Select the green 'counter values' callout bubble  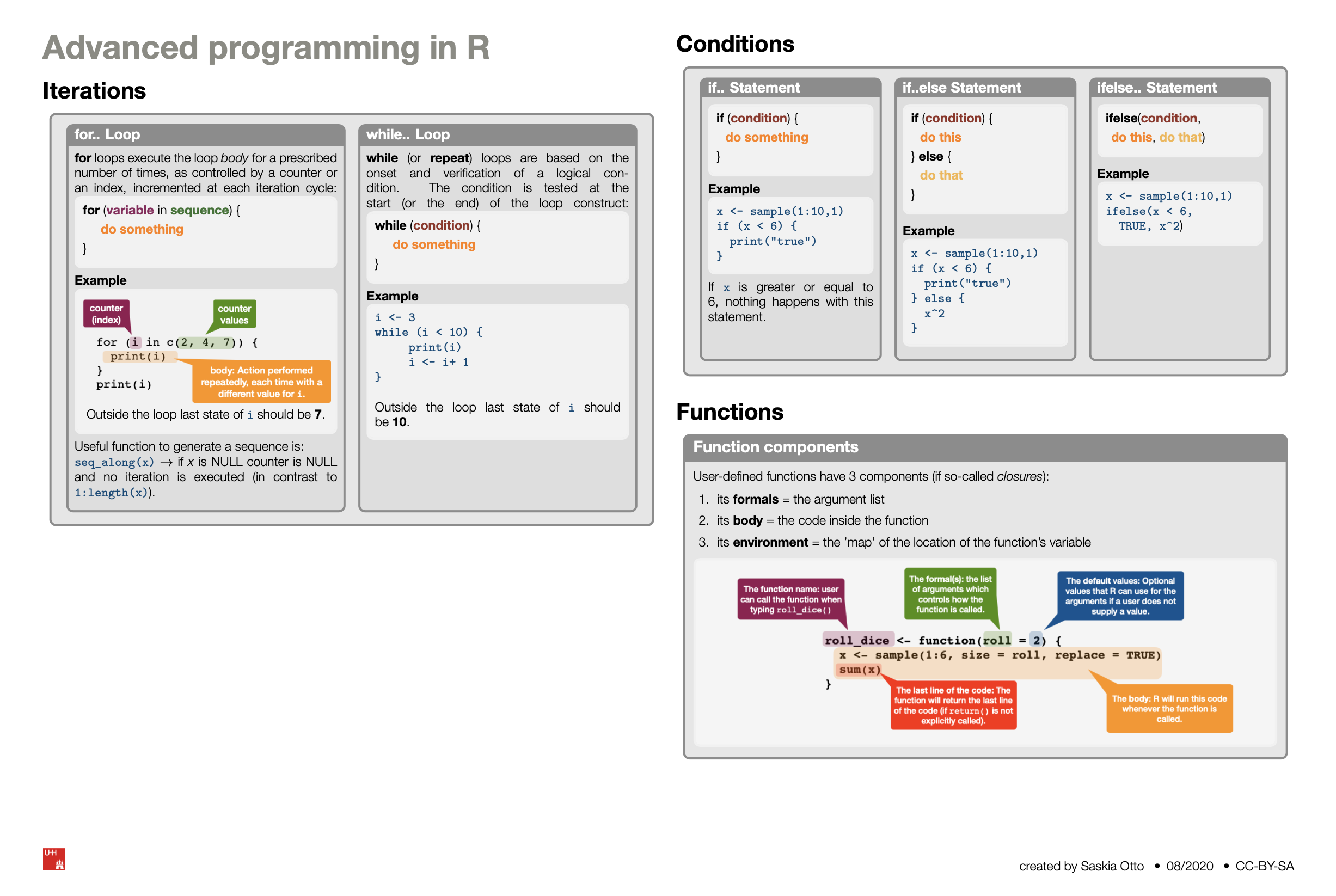click(234, 314)
